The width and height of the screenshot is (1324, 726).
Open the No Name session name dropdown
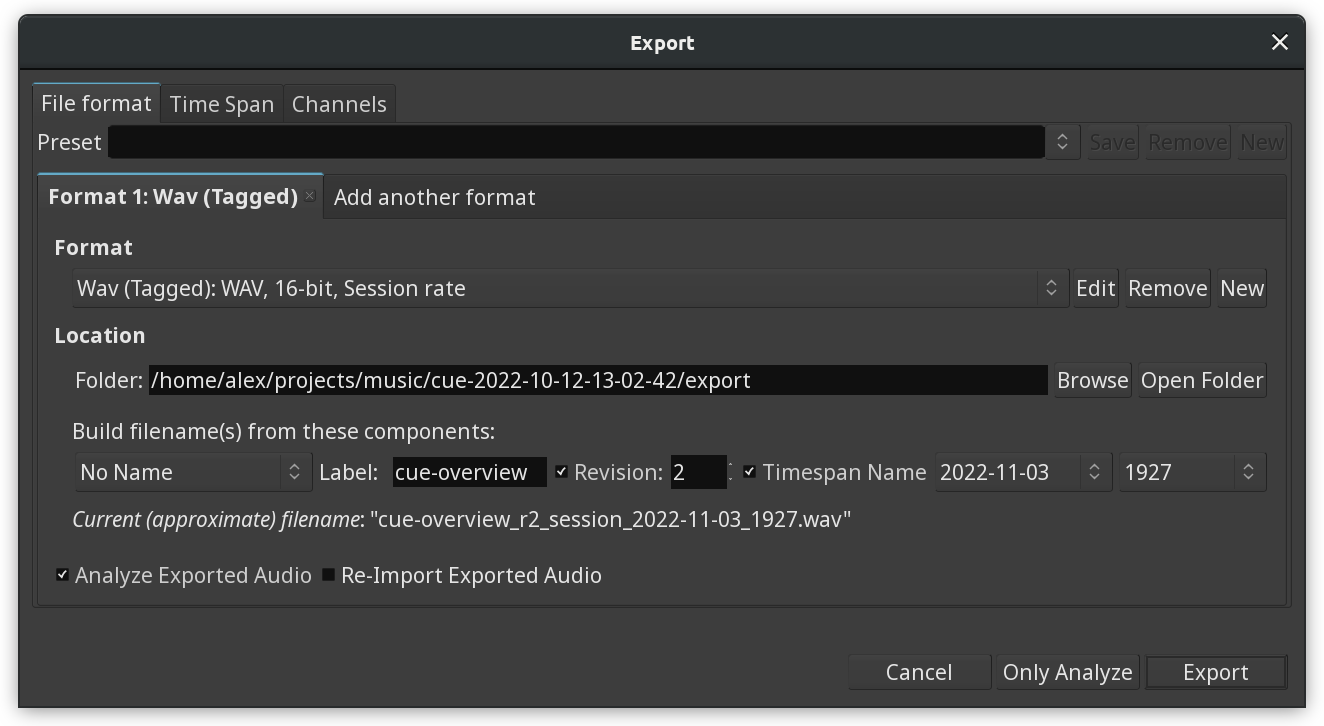click(193, 472)
